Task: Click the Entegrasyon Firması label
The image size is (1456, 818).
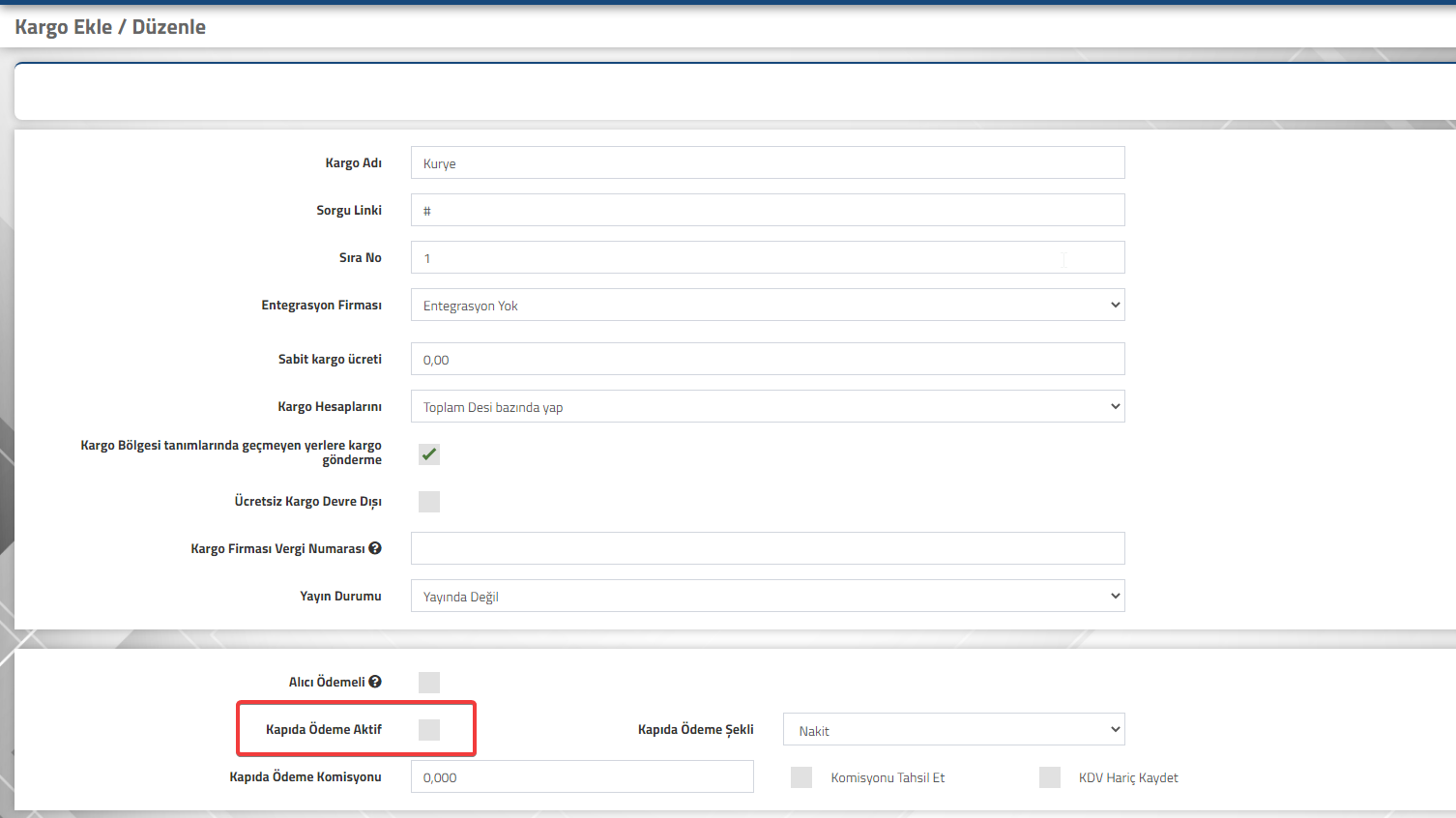Action: pyautogui.click(x=321, y=305)
